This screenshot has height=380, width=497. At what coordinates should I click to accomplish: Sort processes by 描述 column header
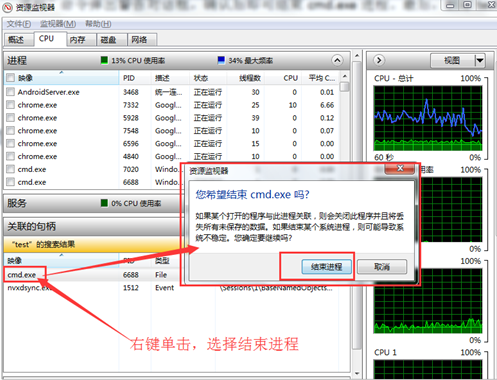pyautogui.click(x=171, y=78)
